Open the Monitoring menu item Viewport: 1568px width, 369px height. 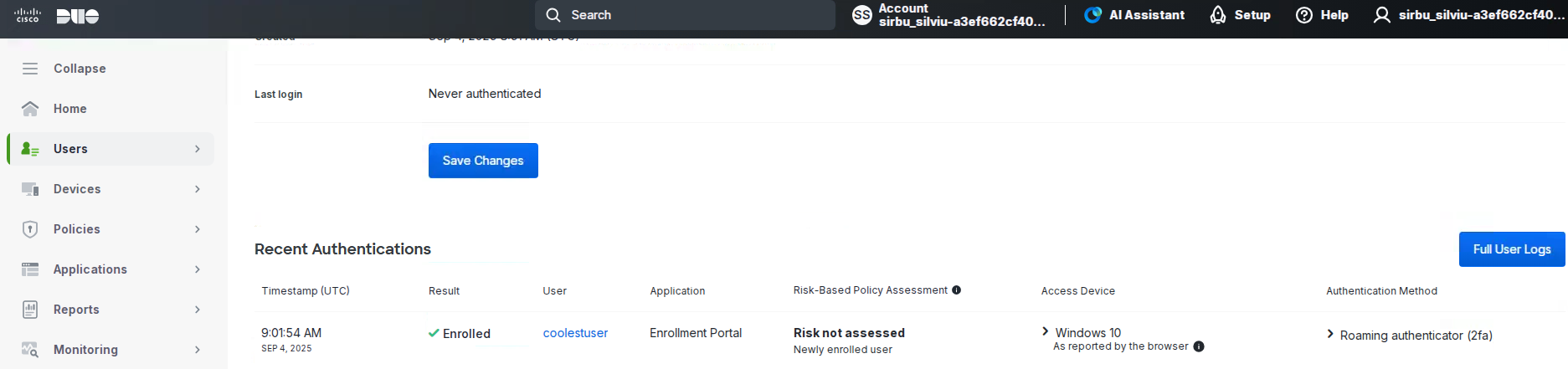[x=111, y=350]
